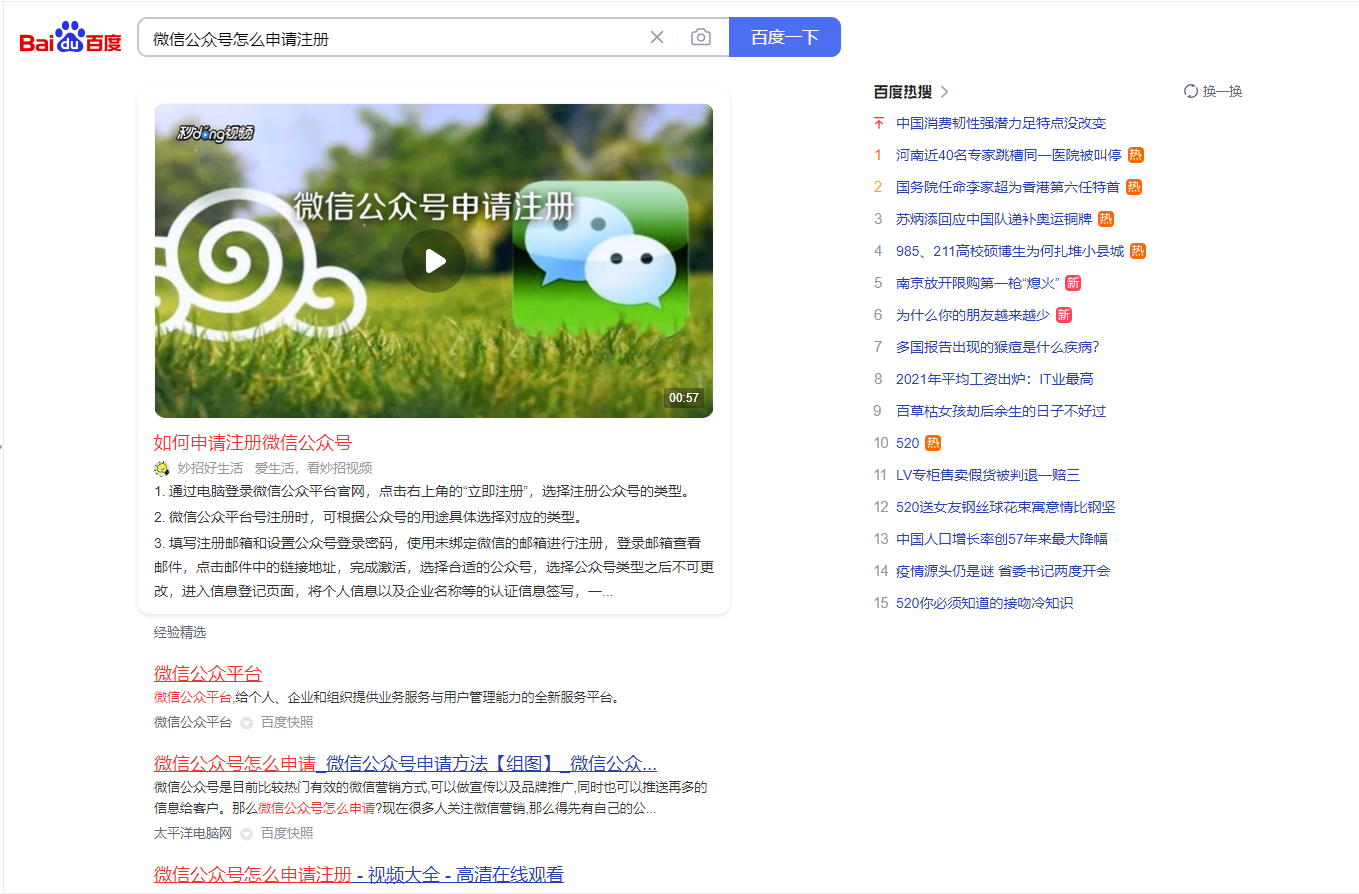
Task: Open the 如何申请注册微信公众号 video title link
Action: click(x=253, y=443)
